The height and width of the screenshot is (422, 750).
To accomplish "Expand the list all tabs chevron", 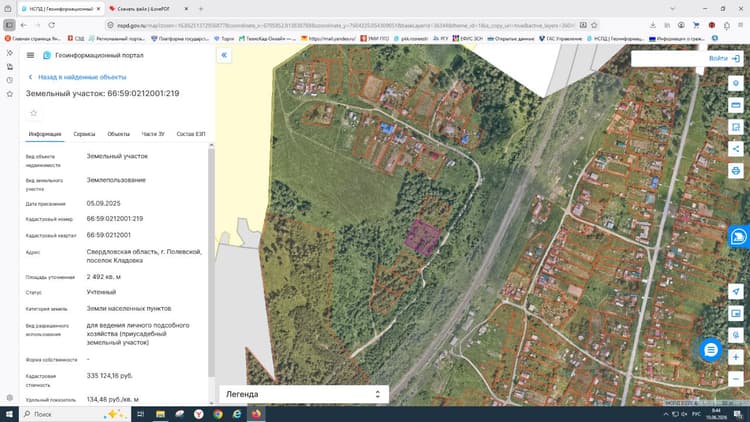I will [x=673, y=9].
